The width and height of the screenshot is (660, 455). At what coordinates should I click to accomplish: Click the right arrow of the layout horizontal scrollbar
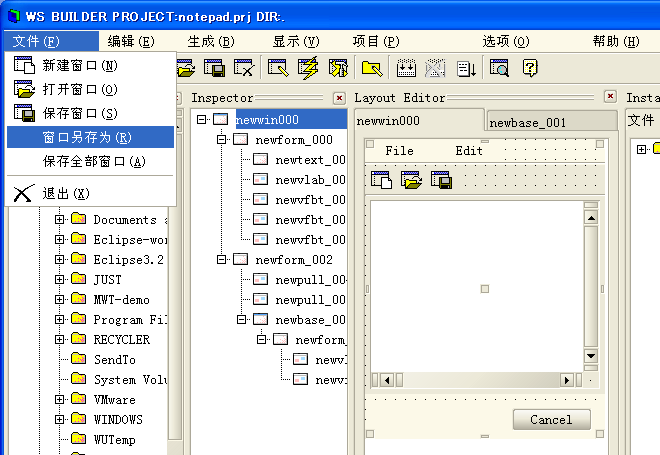pos(567,380)
